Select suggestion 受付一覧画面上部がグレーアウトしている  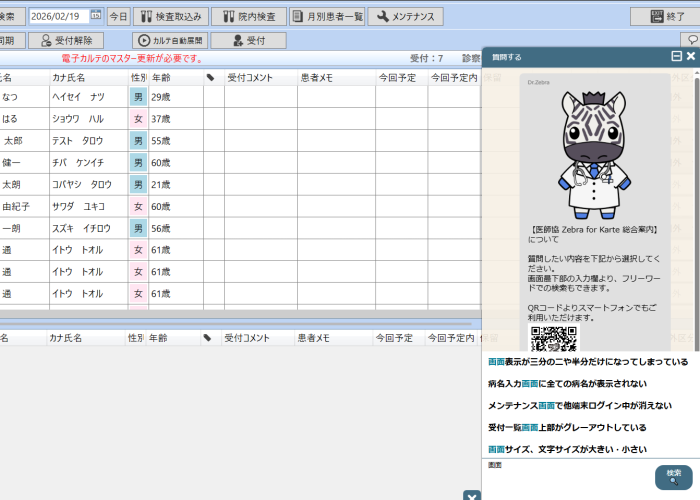(567, 427)
